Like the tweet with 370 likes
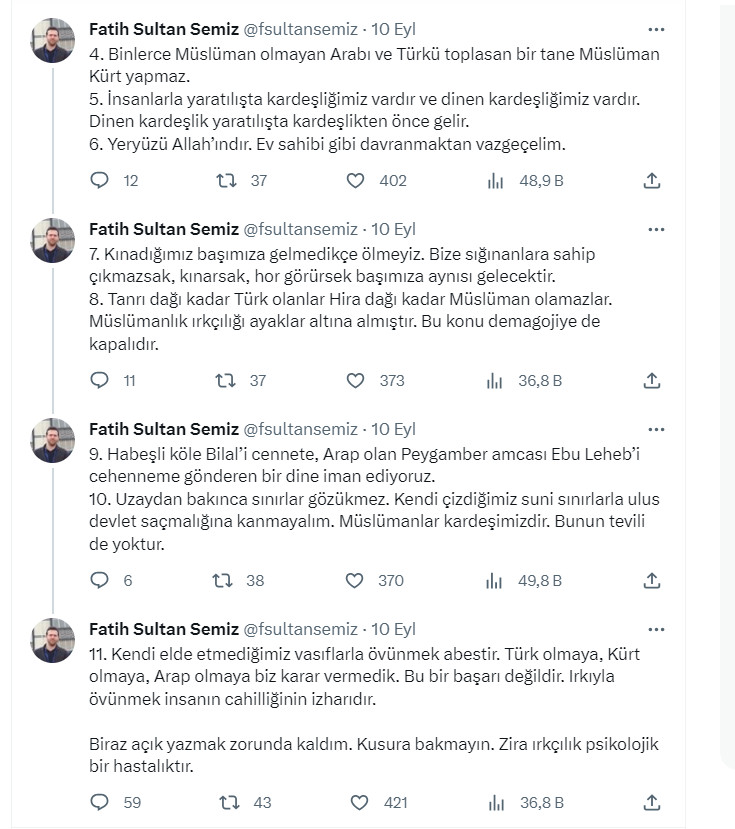The height and width of the screenshot is (829, 735). 355,581
